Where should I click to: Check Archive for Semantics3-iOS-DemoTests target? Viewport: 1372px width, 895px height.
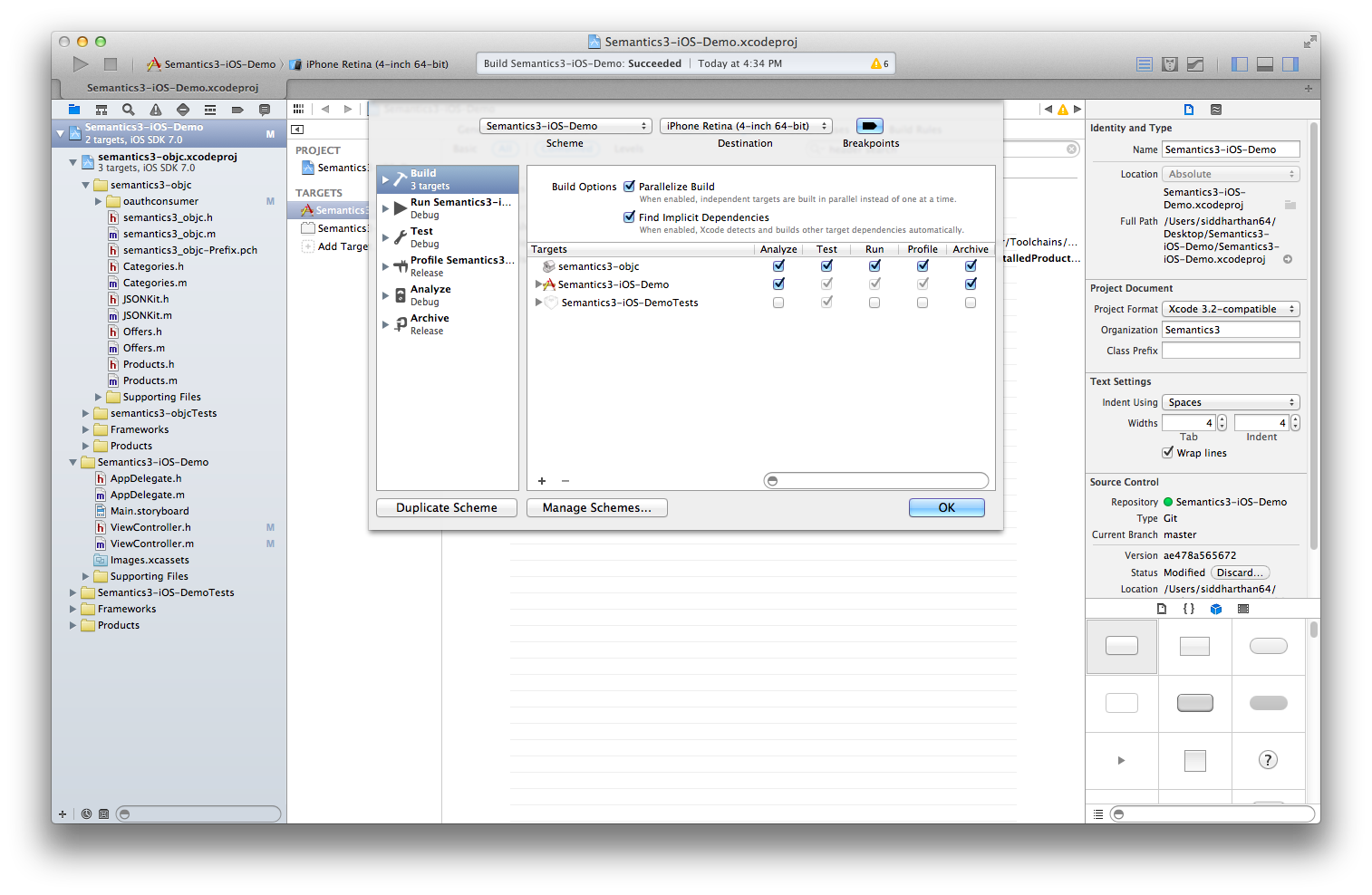tap(971, 303)
